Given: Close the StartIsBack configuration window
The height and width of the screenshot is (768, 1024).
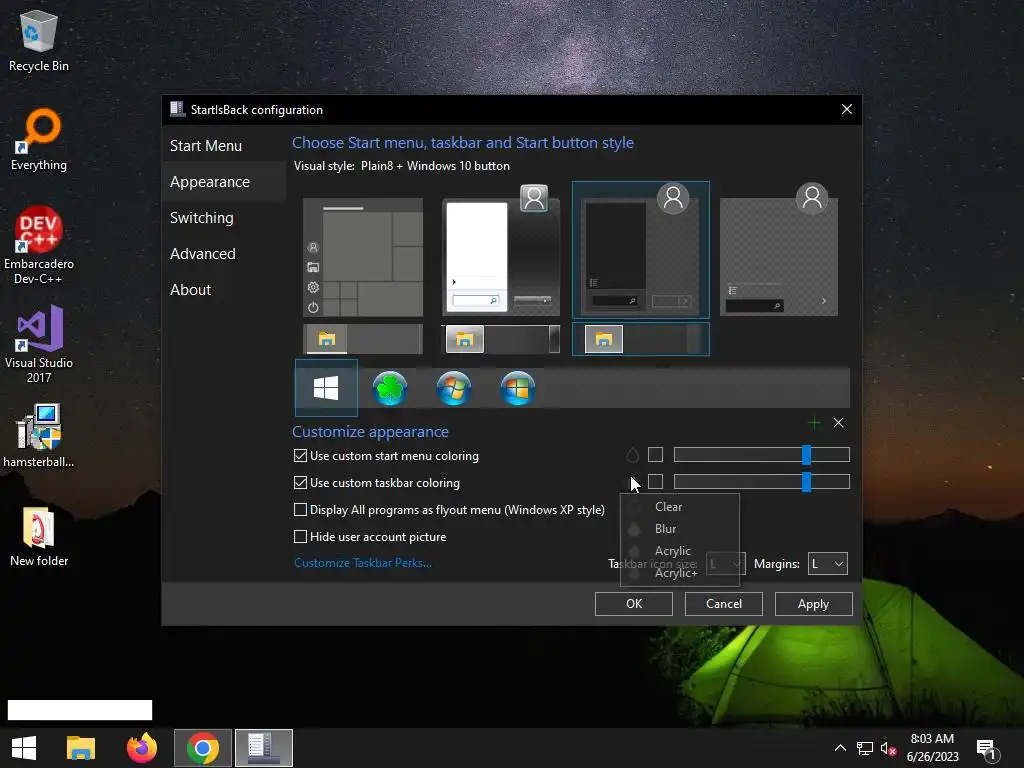Looking at the screenshot, I should click(846, 109).
